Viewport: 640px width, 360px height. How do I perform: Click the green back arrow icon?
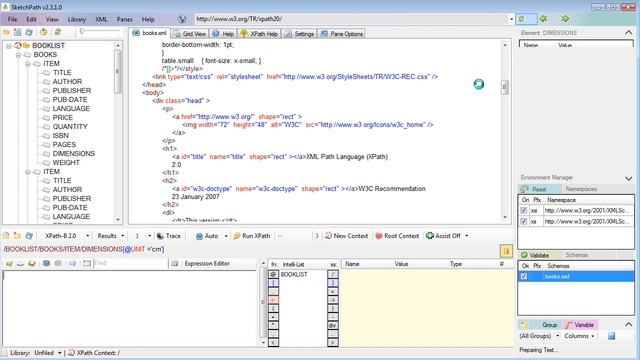pyautogui.click(x=543, y=19)
